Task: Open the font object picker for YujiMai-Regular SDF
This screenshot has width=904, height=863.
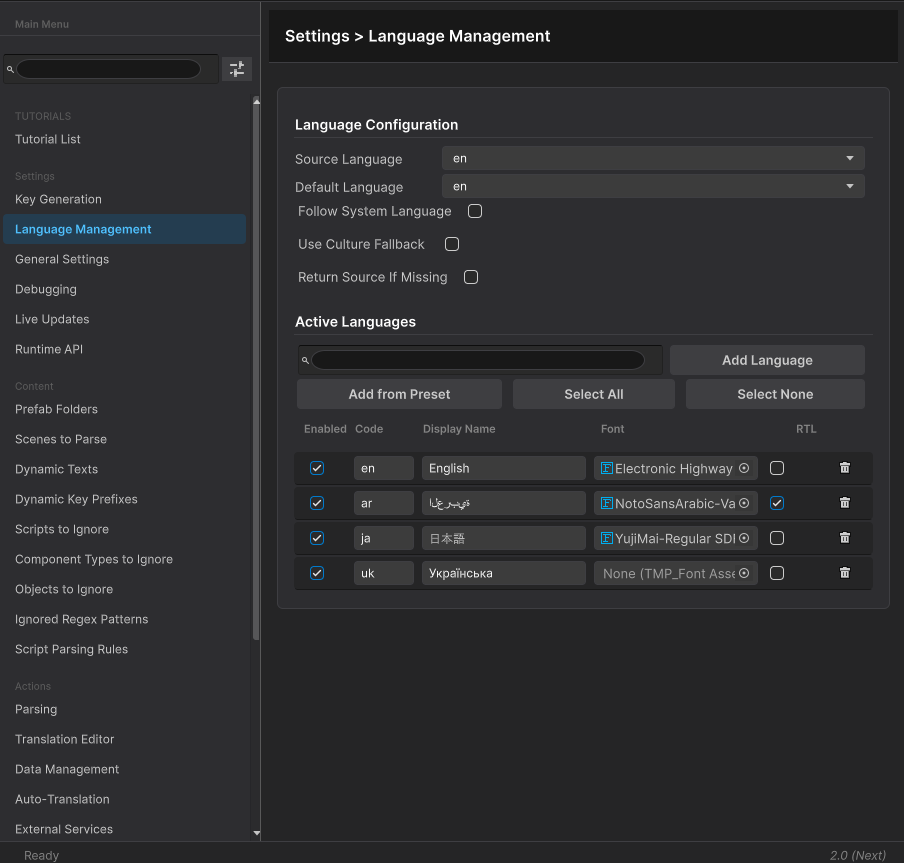Action: tap(742, 538)
